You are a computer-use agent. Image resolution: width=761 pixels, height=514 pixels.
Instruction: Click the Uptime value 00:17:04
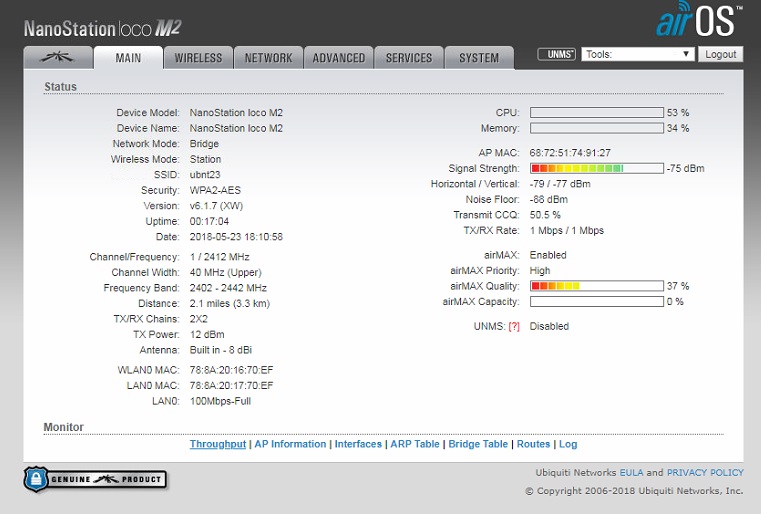(209, 221)
